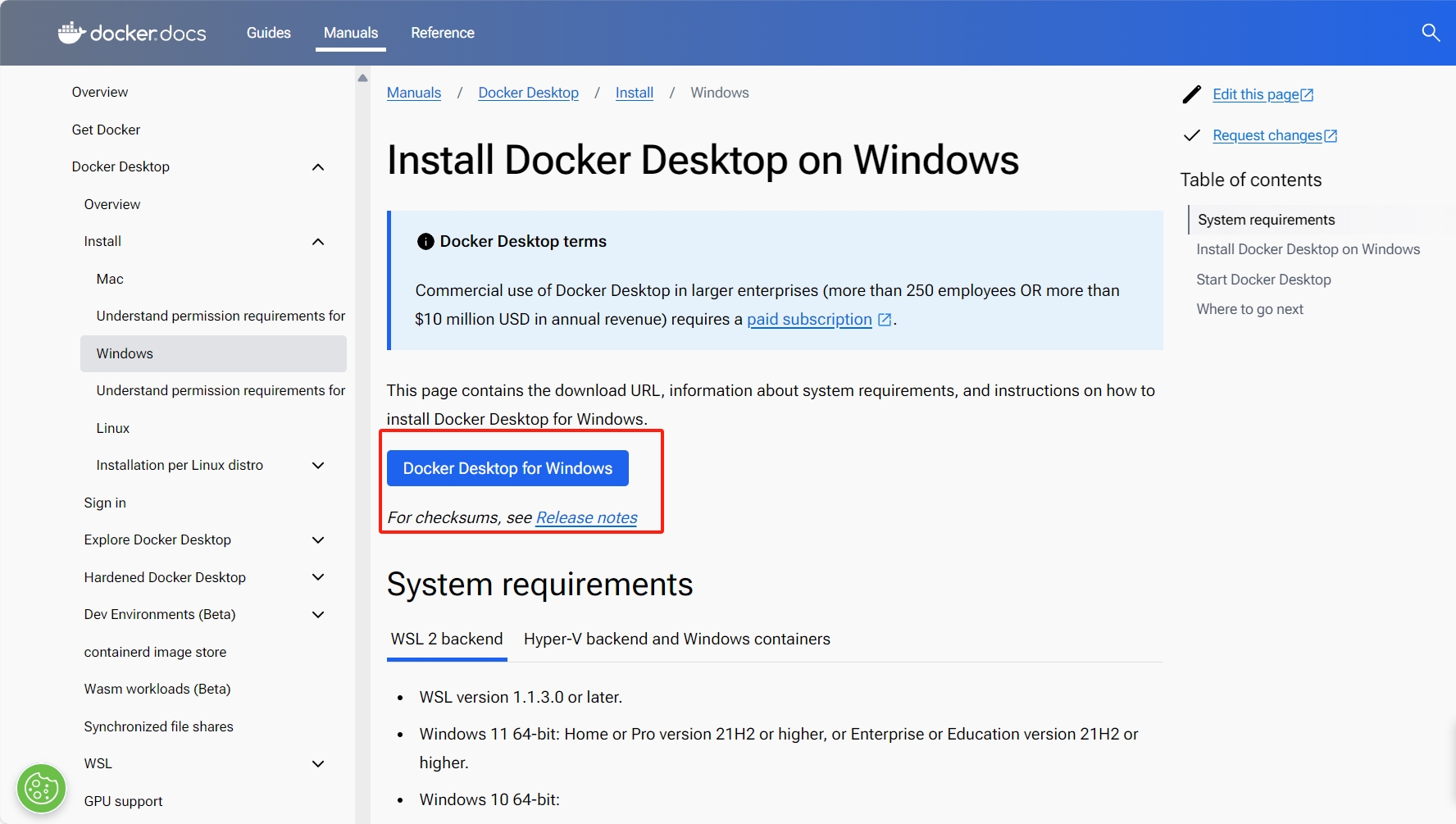Open Overview under Docker Desktop in sidebar
This screenshot has height=824, width=1456.
(x=112, y=204)
